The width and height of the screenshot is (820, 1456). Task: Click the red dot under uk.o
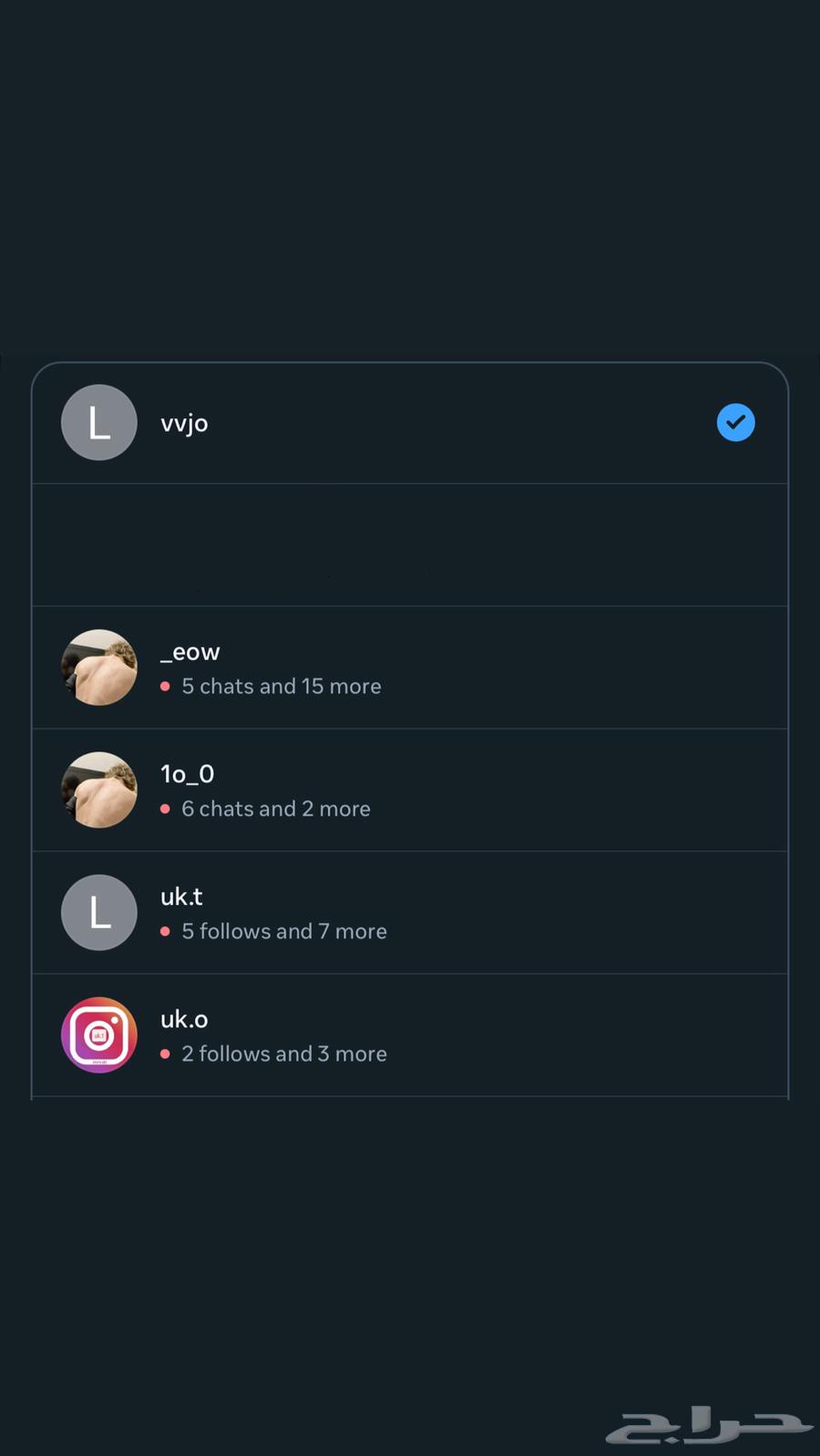[x=165, y=1054]
